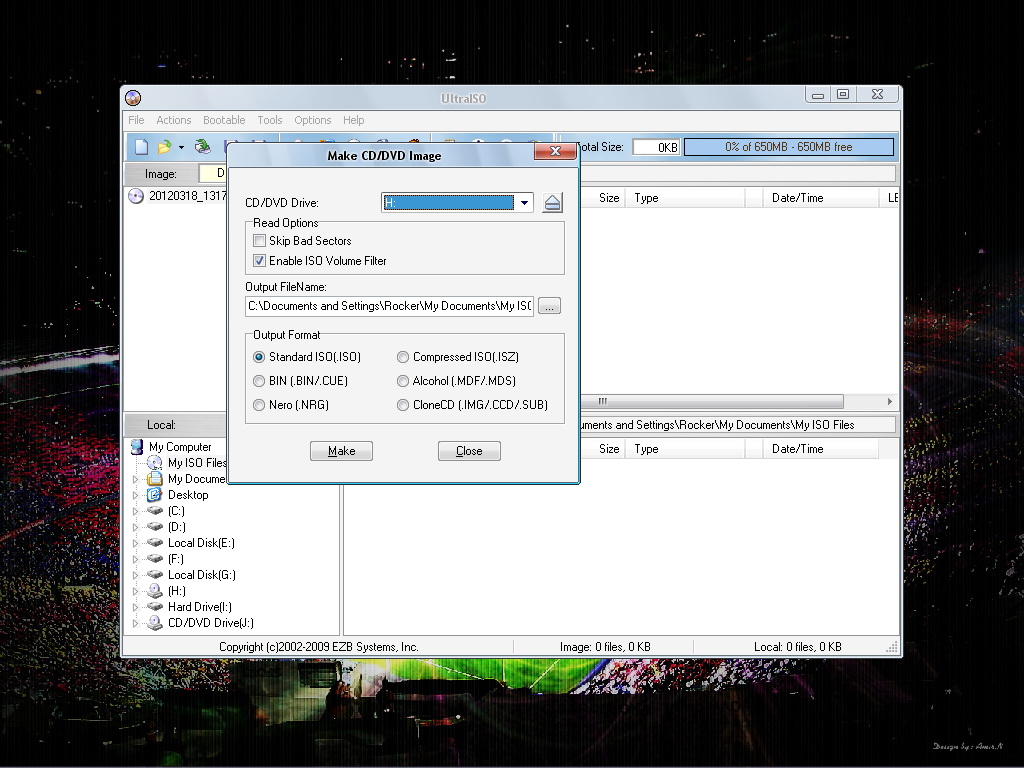Click the Close button in the dialog
The height and width of the screenshot is (768, 1024).
click(470, 451)
